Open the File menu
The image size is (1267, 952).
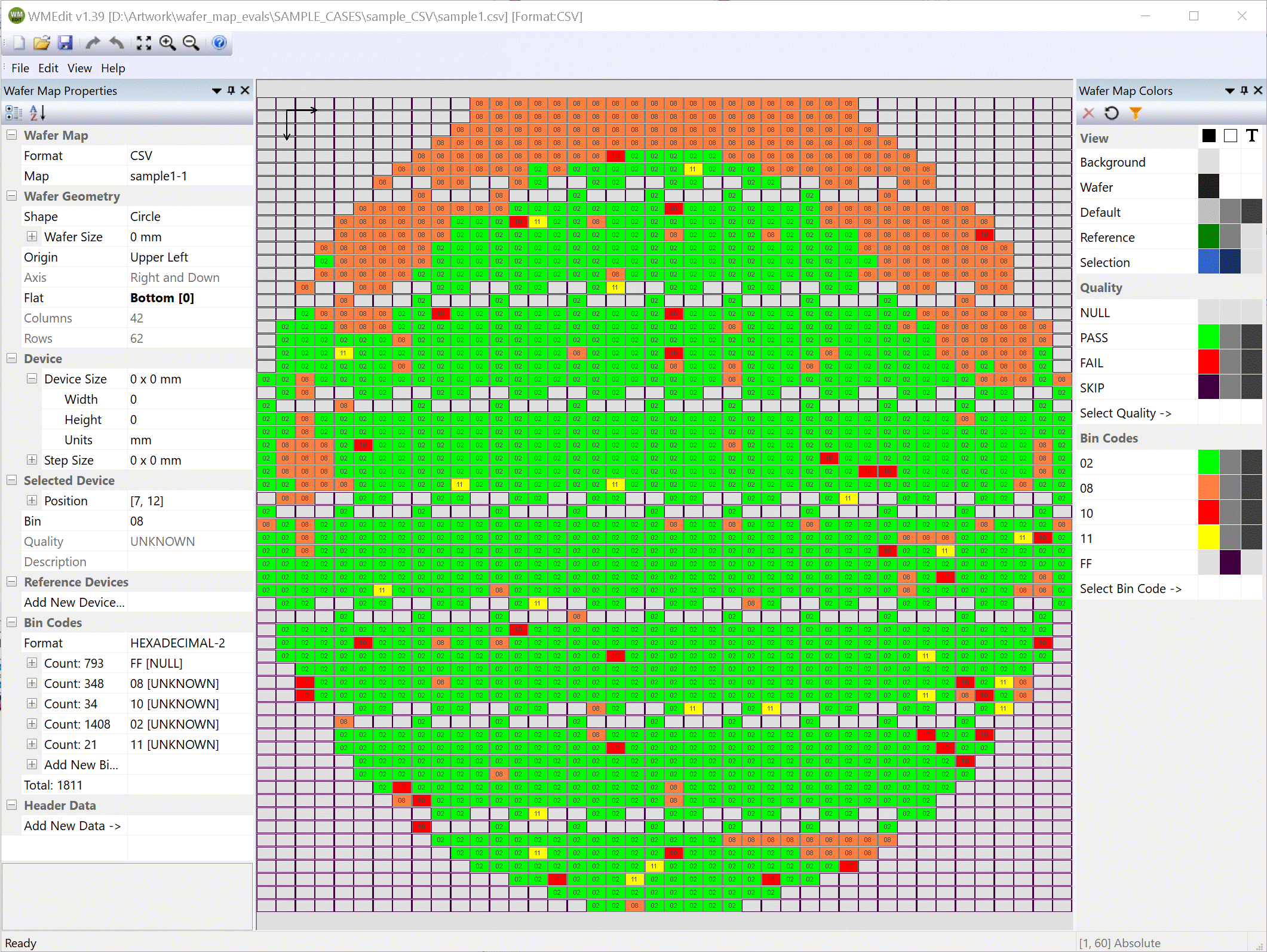coord(19,67)
